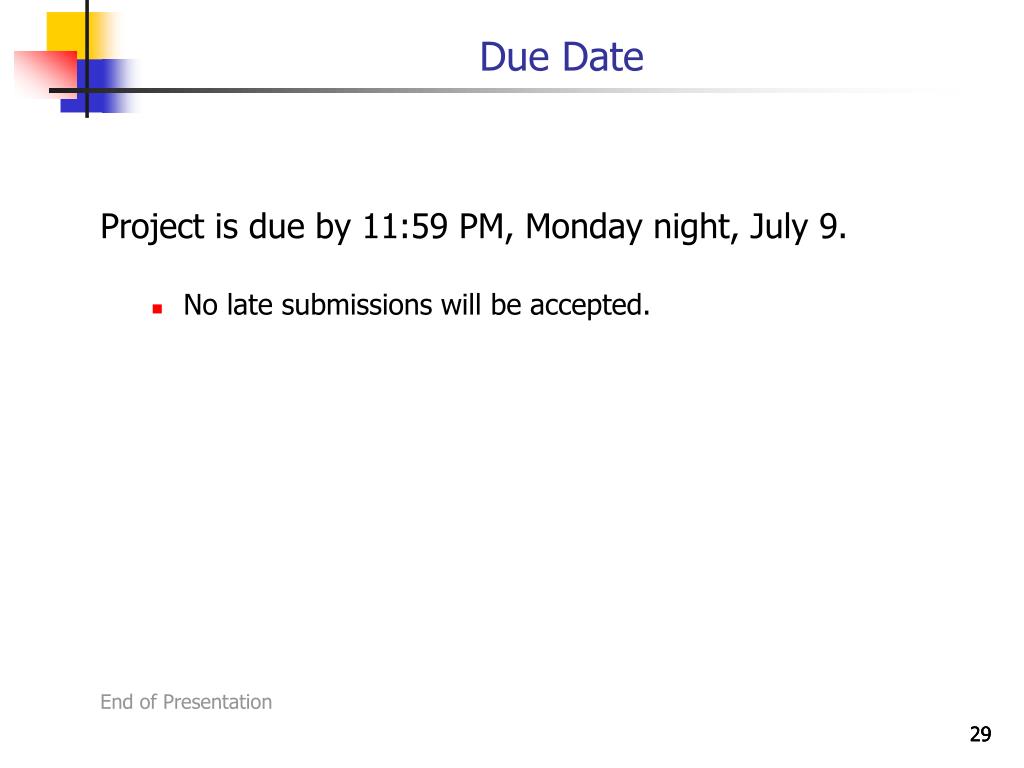Select the "Due Date" slide title
This screenshot has height=768, width=1024.
pos(562,57)
